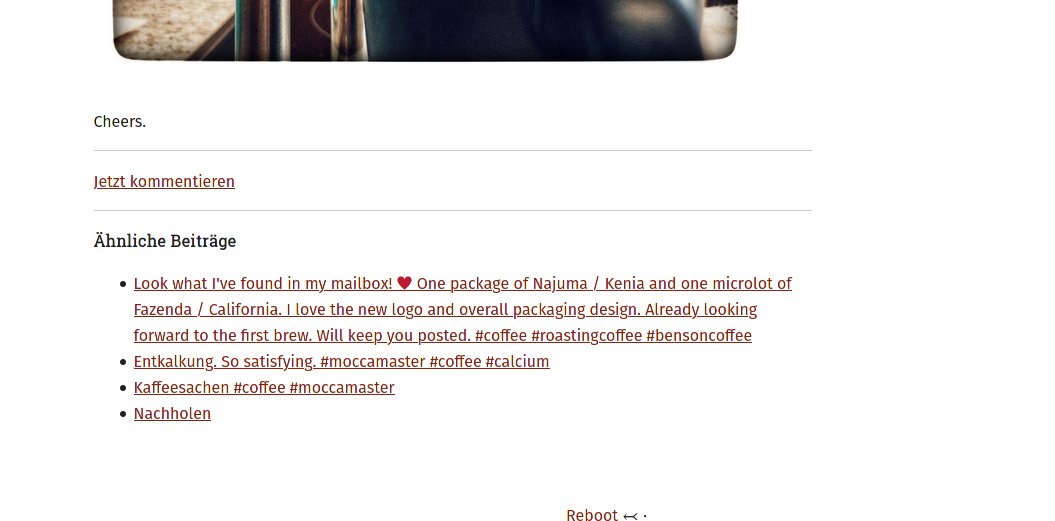The image size is (1055, 521).
Task: Click the divider line below Cheers
Action: tap(453, 151)
